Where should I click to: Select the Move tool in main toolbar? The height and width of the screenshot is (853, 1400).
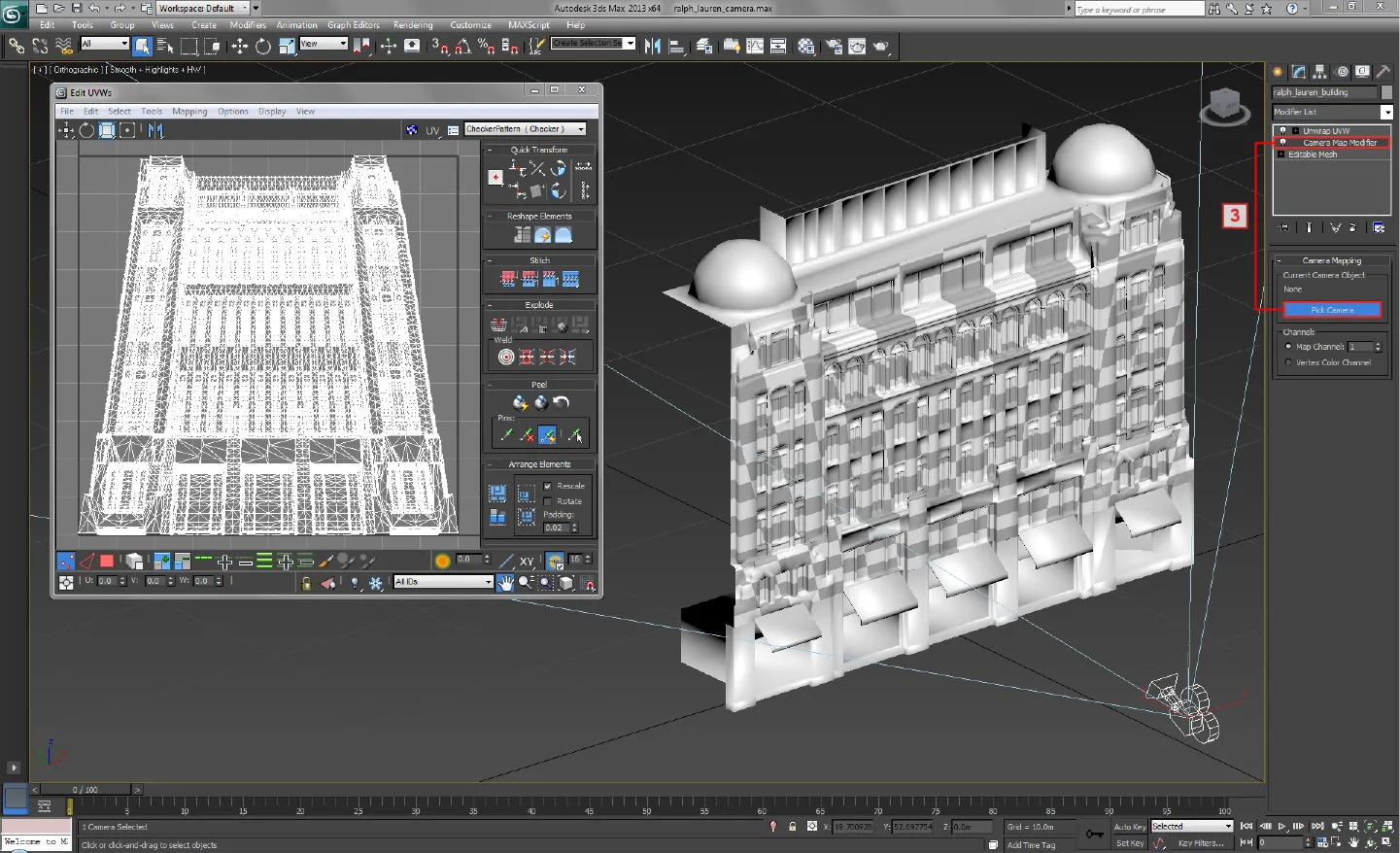240,45
